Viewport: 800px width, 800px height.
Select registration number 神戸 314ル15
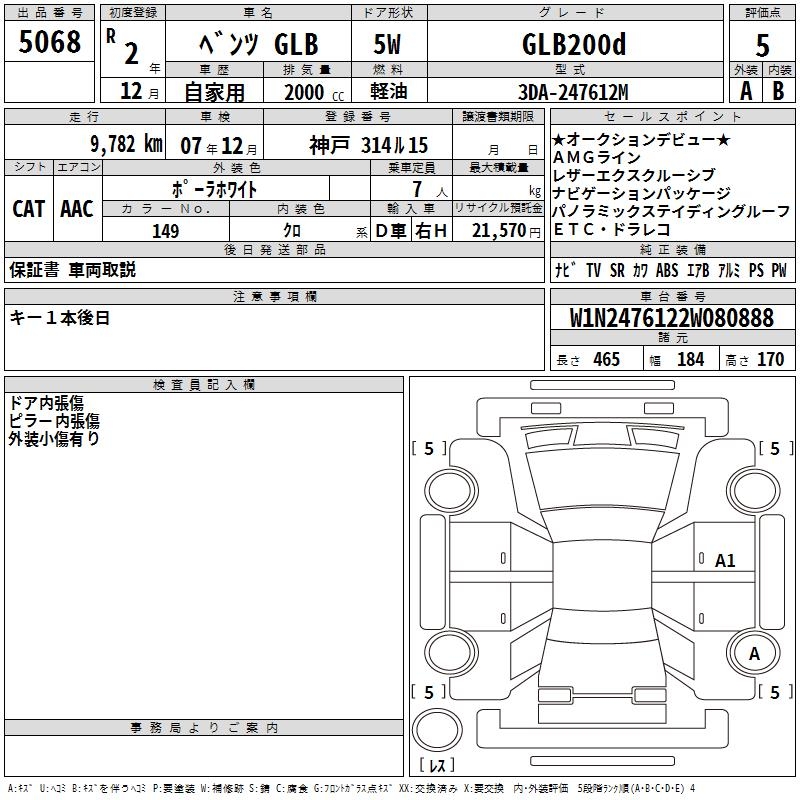368,144
